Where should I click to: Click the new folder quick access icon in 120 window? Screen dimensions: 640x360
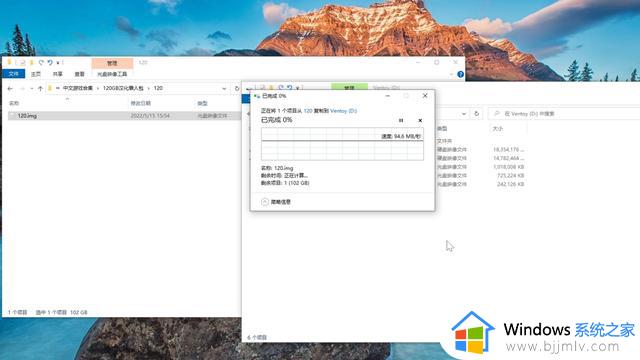point(31,62)
